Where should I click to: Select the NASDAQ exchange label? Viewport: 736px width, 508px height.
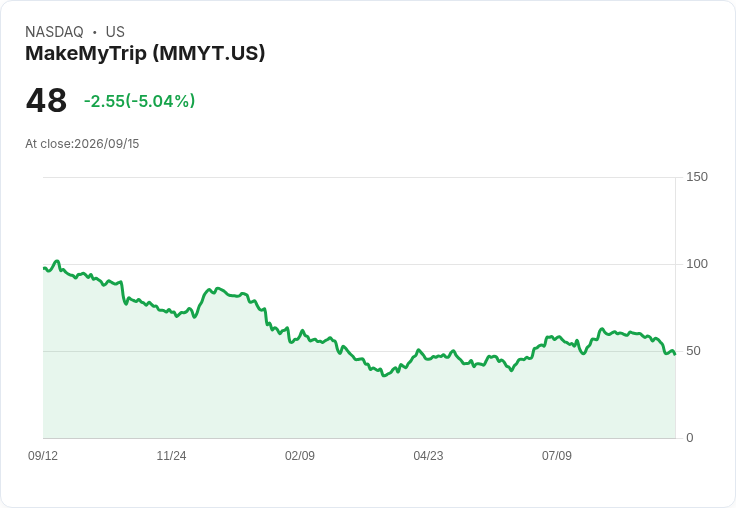[54, 32]
